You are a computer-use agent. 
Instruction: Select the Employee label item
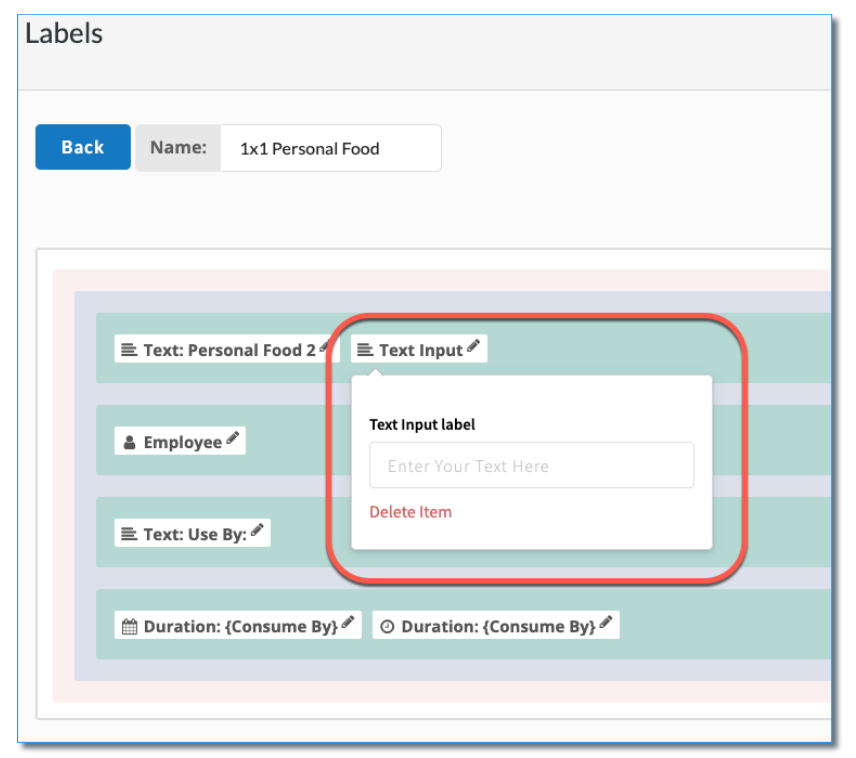[x=182, y=442]
